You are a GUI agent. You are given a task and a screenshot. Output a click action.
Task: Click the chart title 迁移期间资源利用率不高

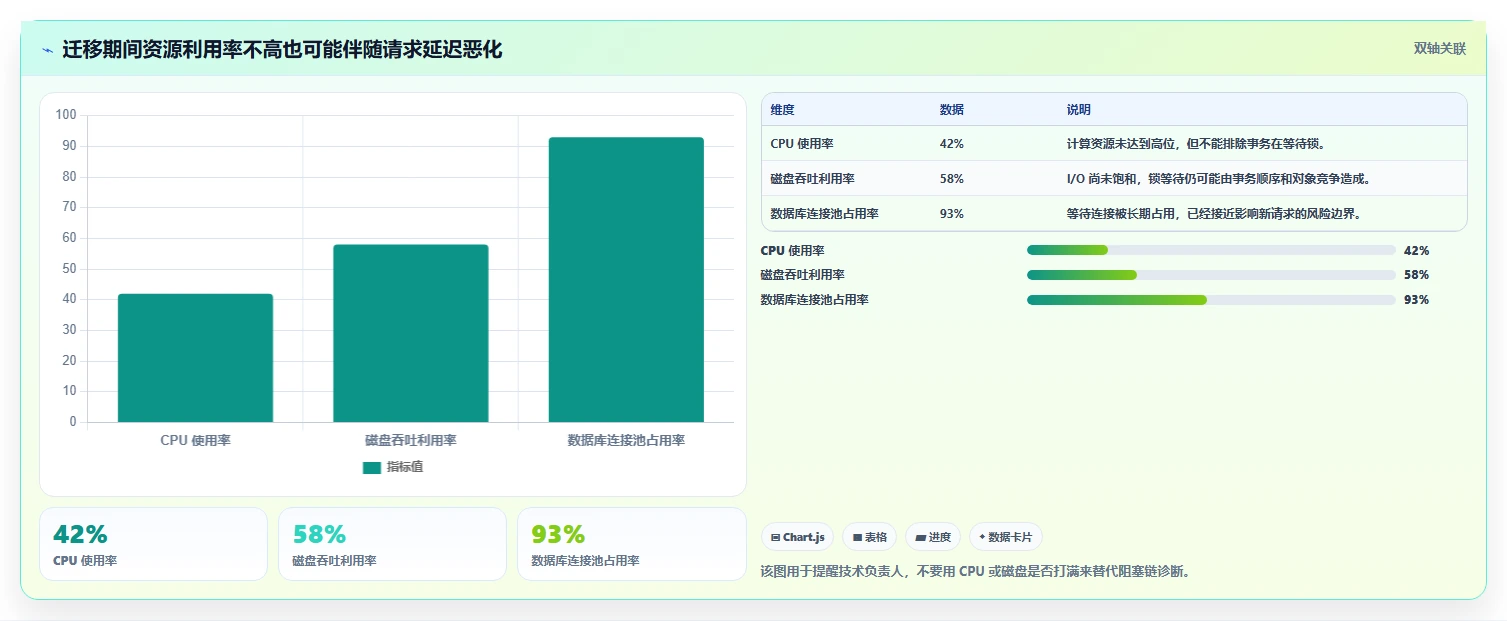282,50
